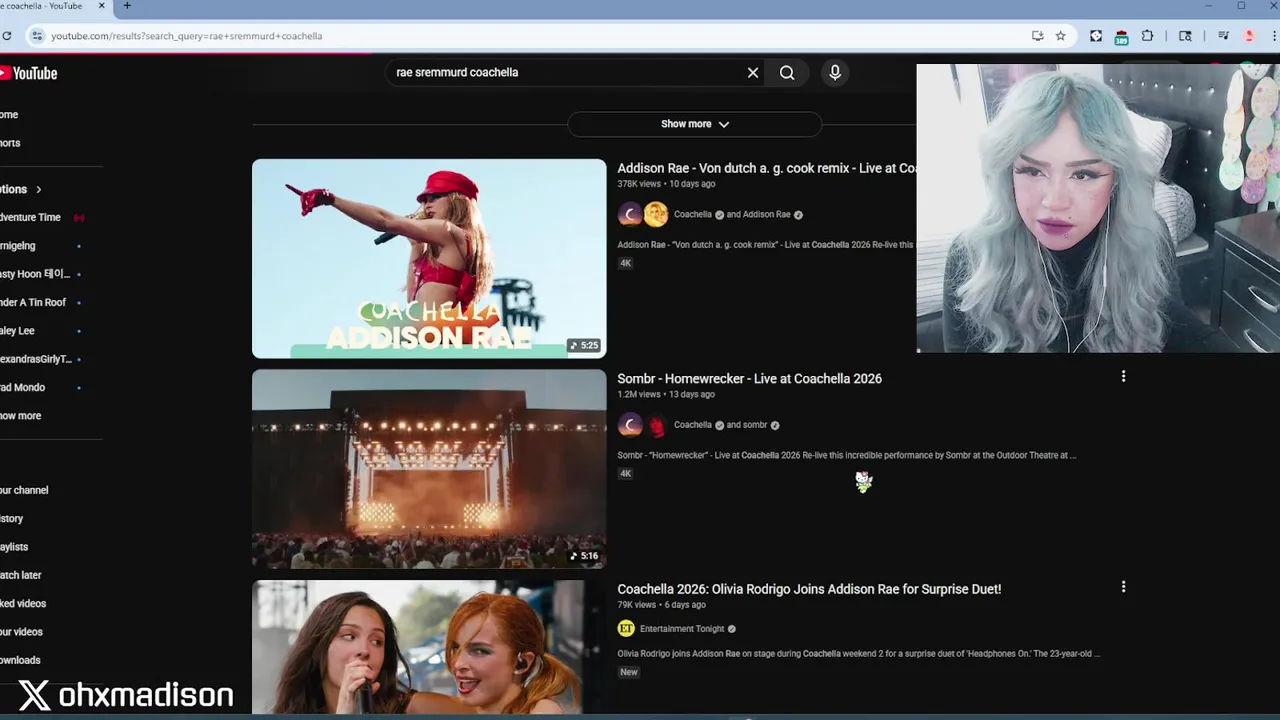Open the Sombr Homewrecker video thumbnail
This screenshot has height=720, width=1280.
429,469
